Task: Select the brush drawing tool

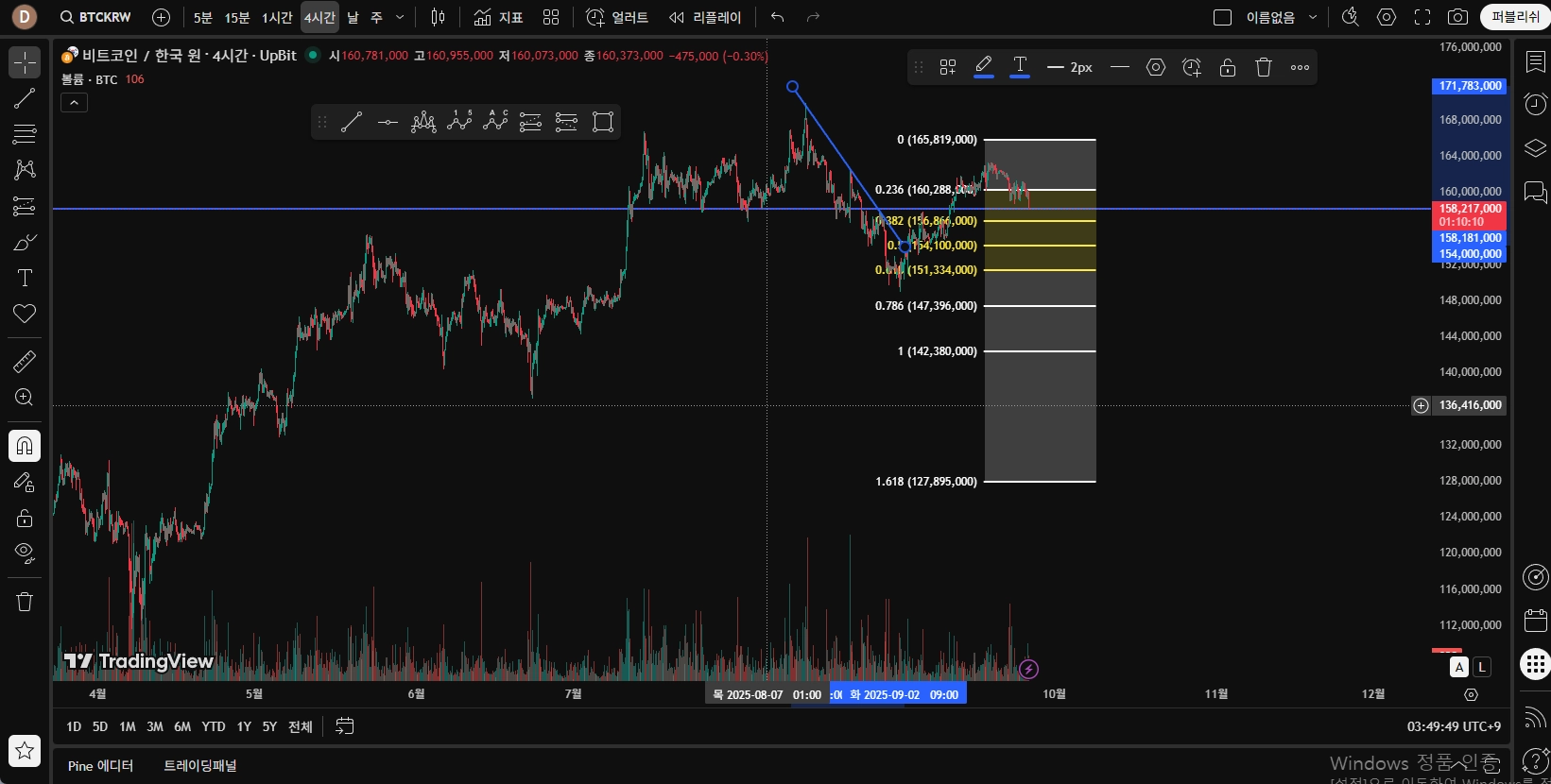Action: (25, 242)
